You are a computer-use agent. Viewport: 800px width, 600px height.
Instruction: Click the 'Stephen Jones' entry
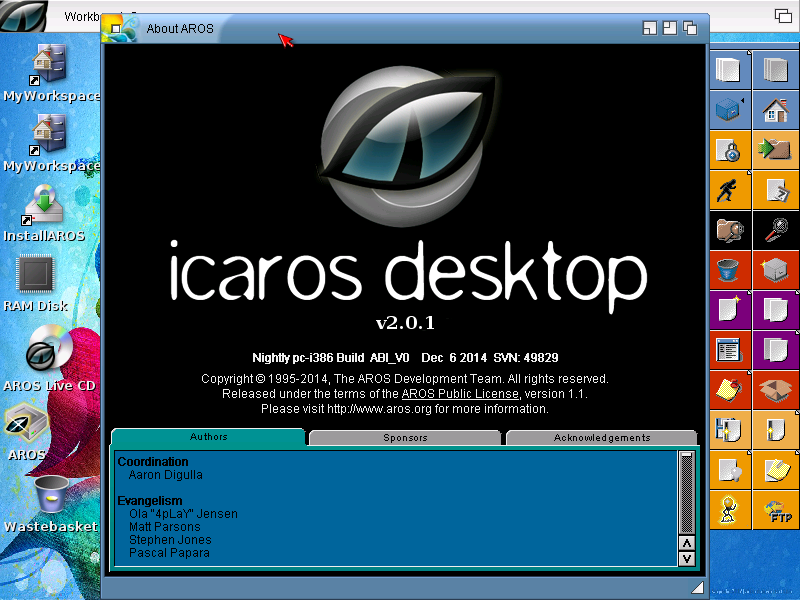pyautogui.click(x=170, y=540)
